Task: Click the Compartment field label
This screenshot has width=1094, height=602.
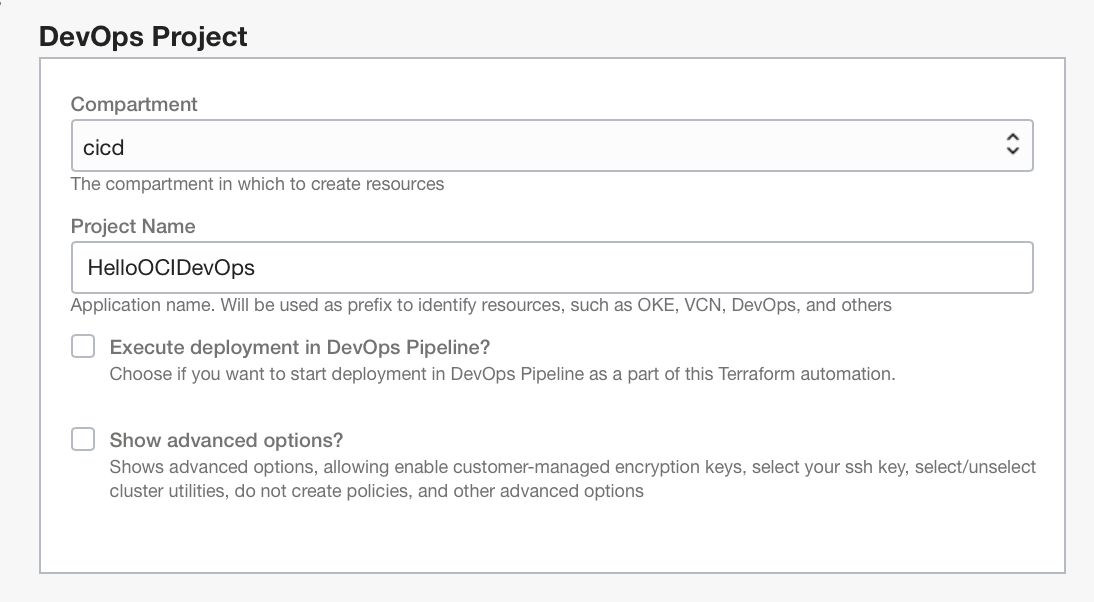Action: click(134, 104)
